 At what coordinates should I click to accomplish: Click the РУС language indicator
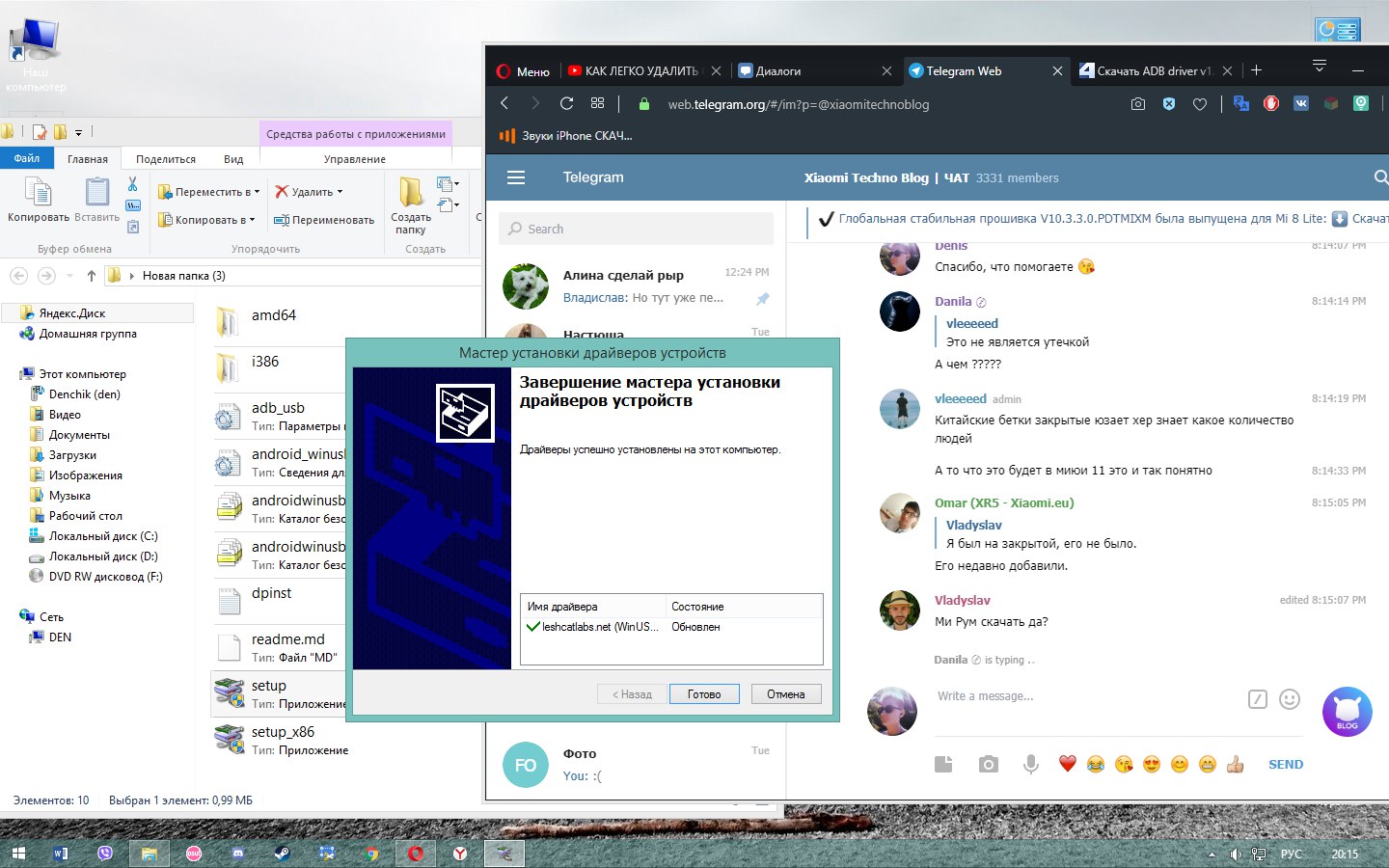1291,854
